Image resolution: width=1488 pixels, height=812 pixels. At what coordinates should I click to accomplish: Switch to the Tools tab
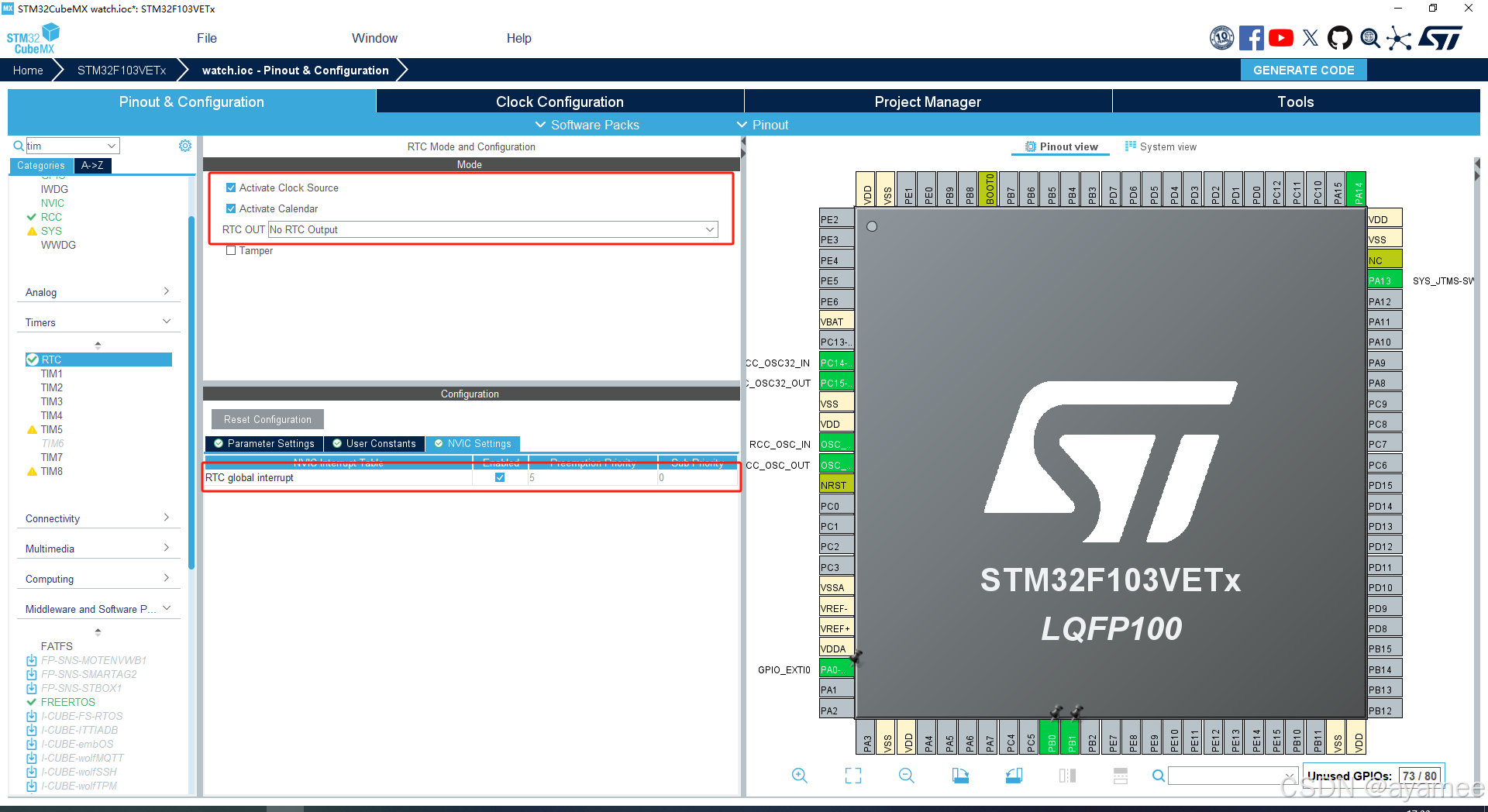pyautogui.click(x=1296, y=101)
